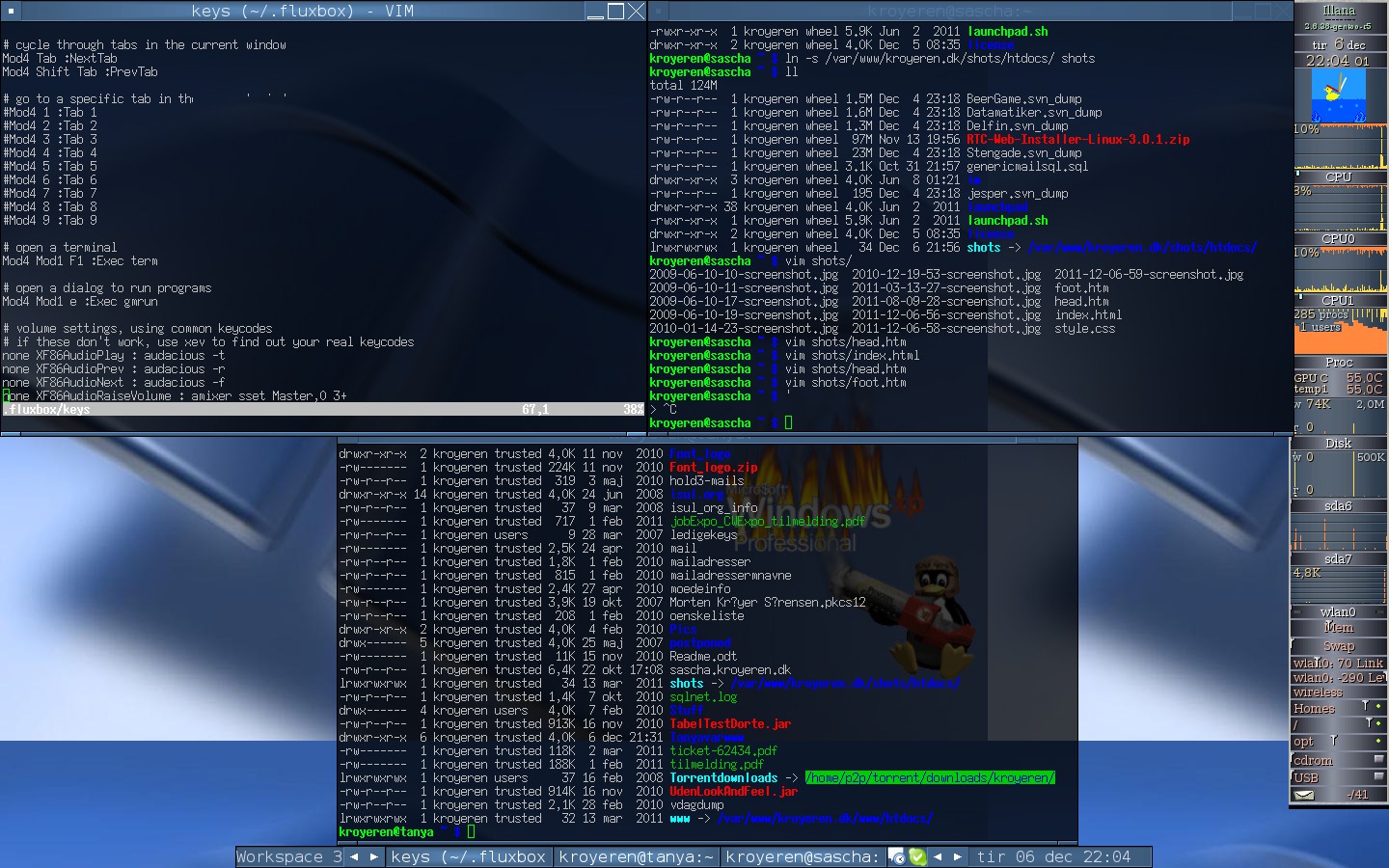The height and width of the screenshot is (868, 1389).
Task: Toggle the USB mount button
Action: click(x=1378, y=777)
